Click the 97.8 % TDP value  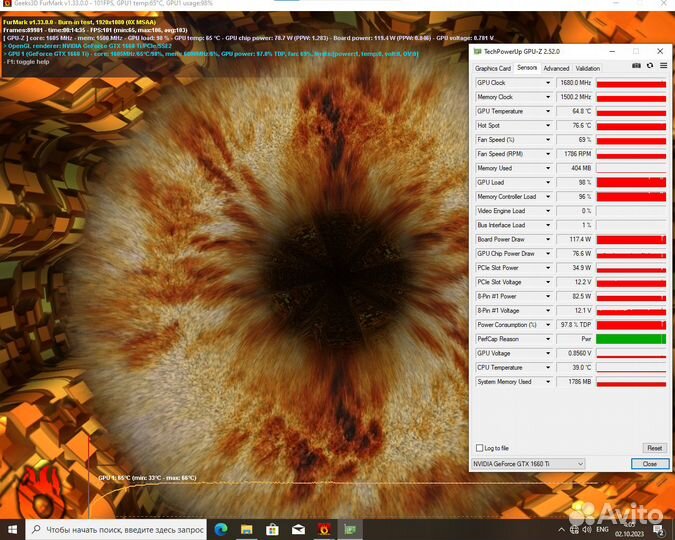click(575, 325)
